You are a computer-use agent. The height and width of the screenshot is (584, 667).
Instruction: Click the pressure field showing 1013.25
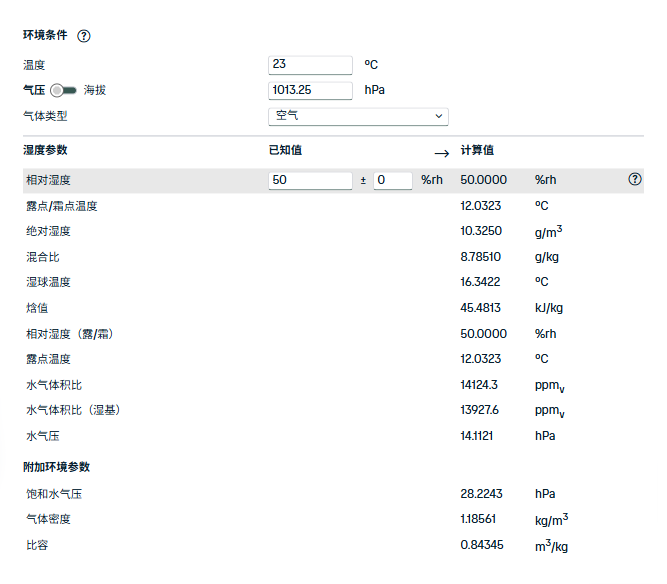pos(310,90)
